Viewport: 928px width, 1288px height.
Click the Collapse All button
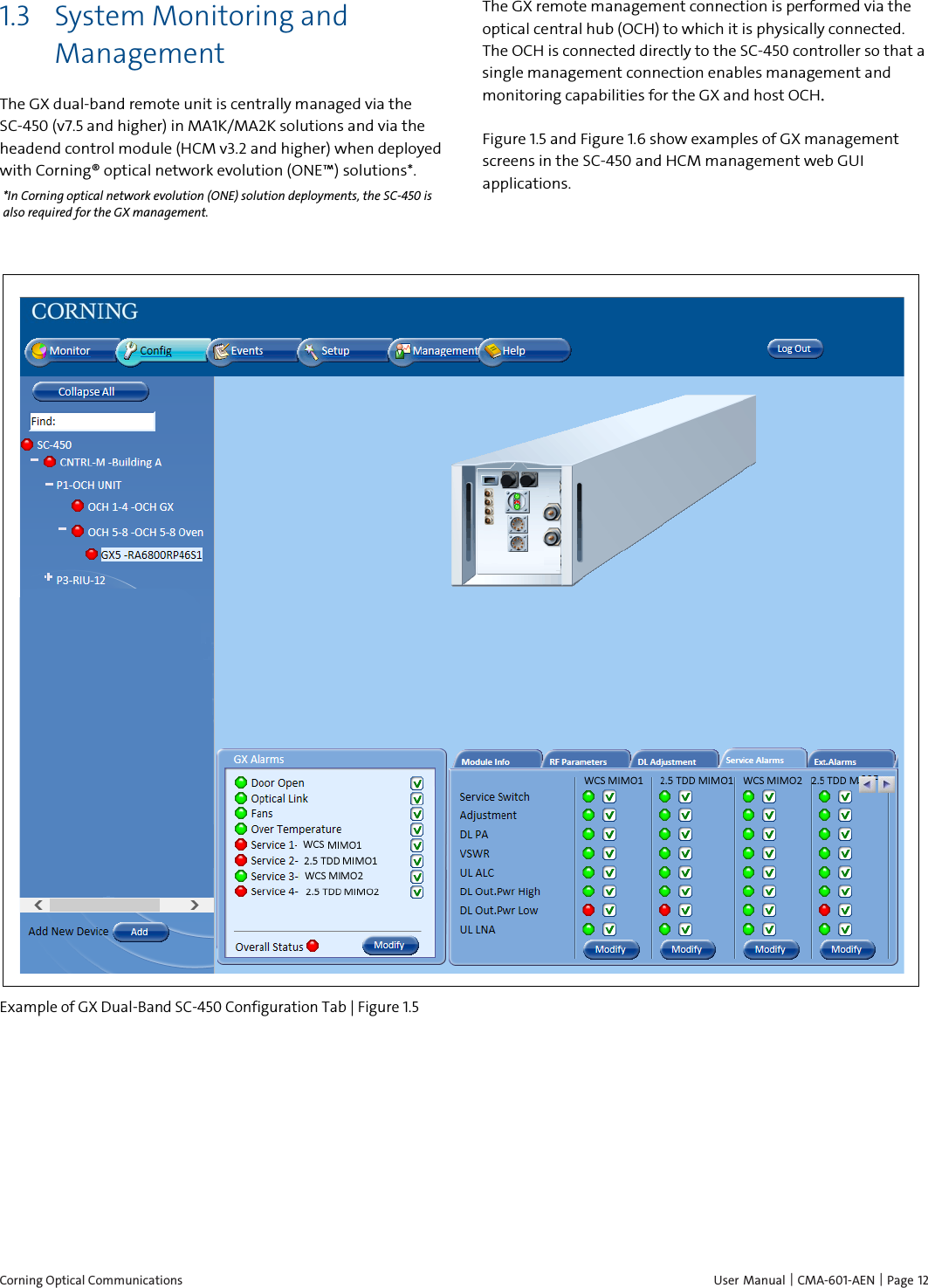pyautogui.click(x=90, y=391)
